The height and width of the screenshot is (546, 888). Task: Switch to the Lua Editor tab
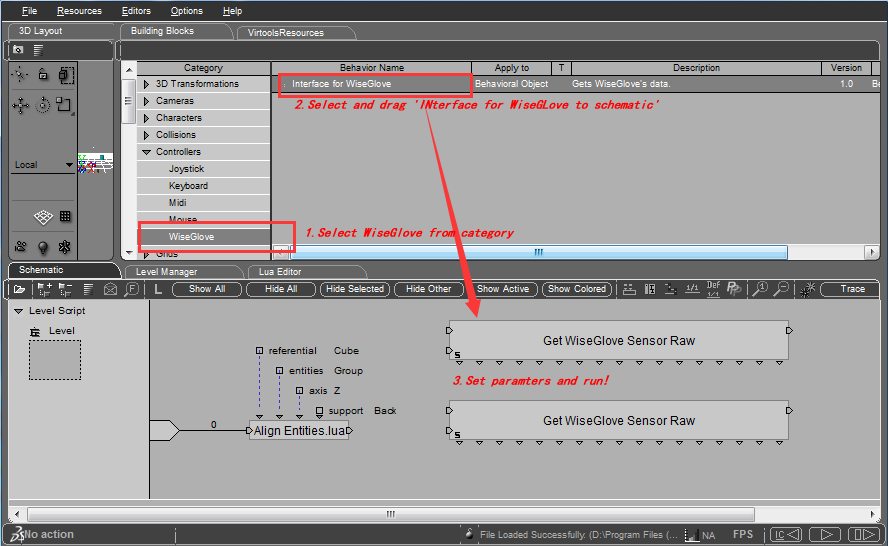(279, 271)
